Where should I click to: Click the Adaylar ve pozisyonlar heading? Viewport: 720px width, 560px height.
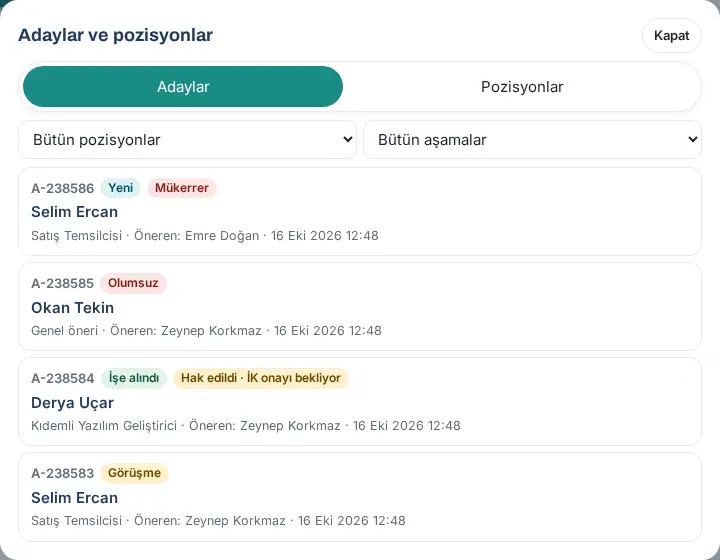pos(115,35)
